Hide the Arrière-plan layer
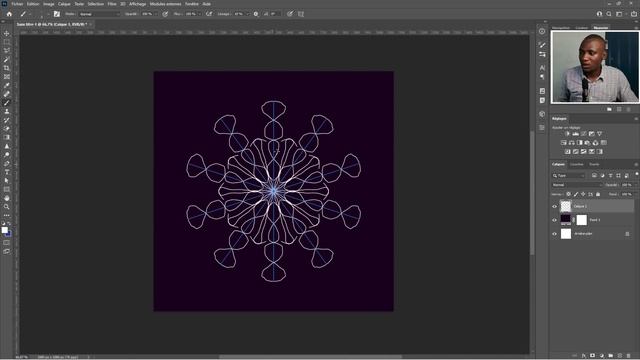This screenshot has height=360, width=640. point(554,234)
